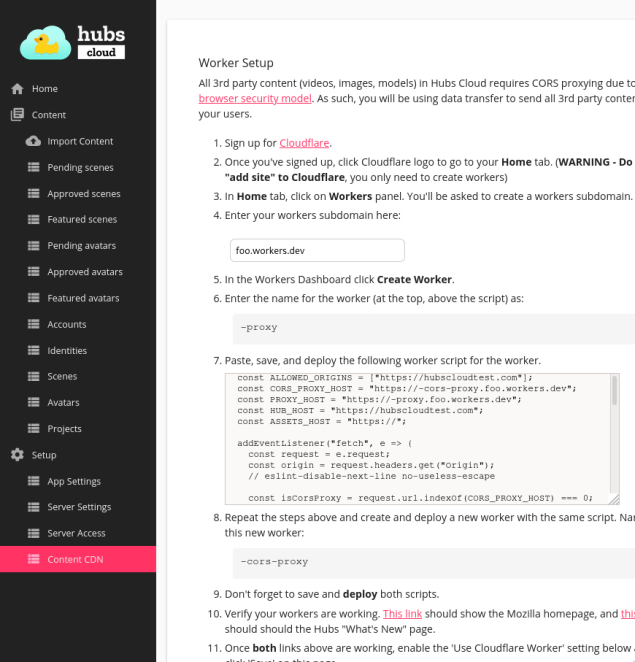The width and height of the screenshot is (635, 662).
Task: Select the Content CDN menu item
Action: [x=78, y=559]
